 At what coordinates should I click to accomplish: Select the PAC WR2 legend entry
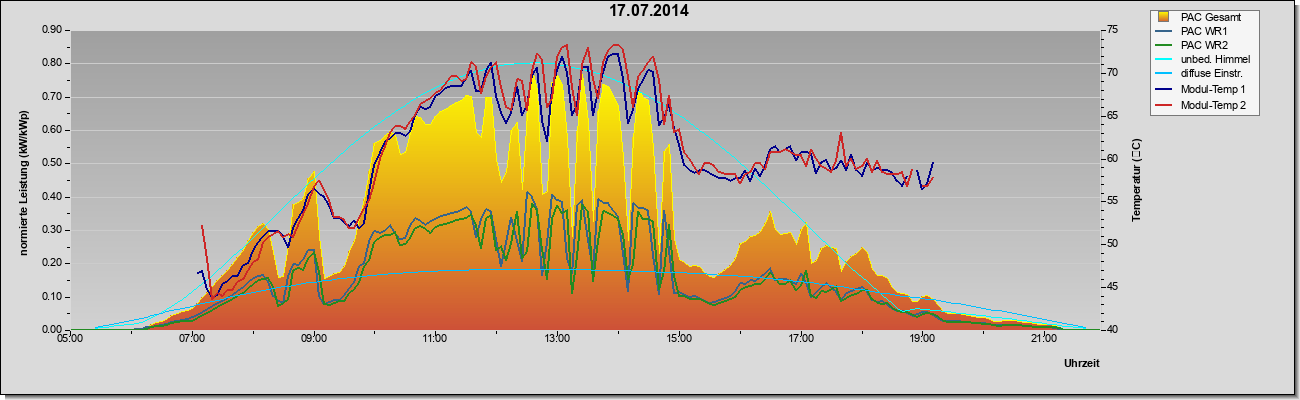[1205, 46]
